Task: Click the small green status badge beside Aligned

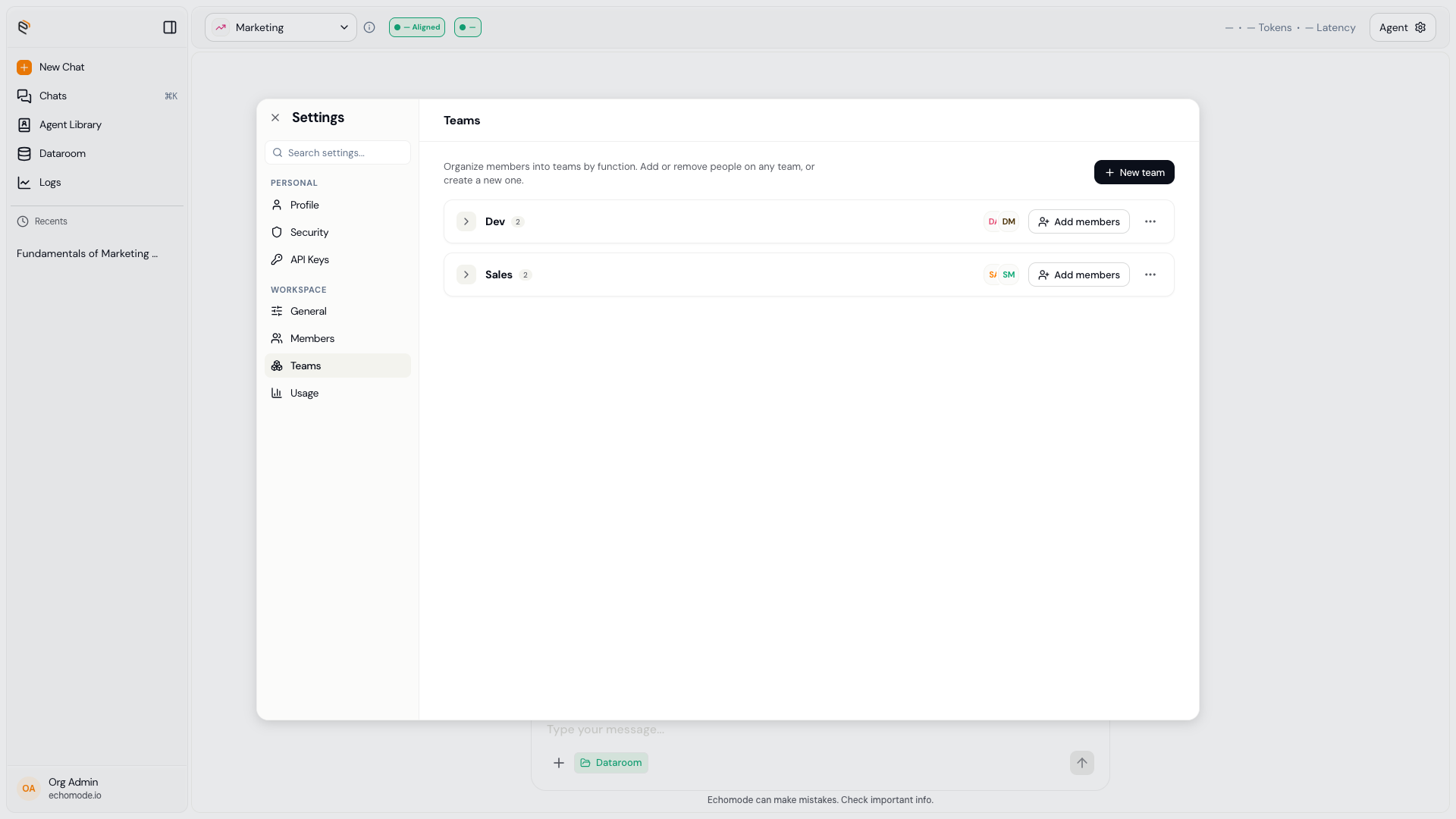Action: [x=468, y=27]
